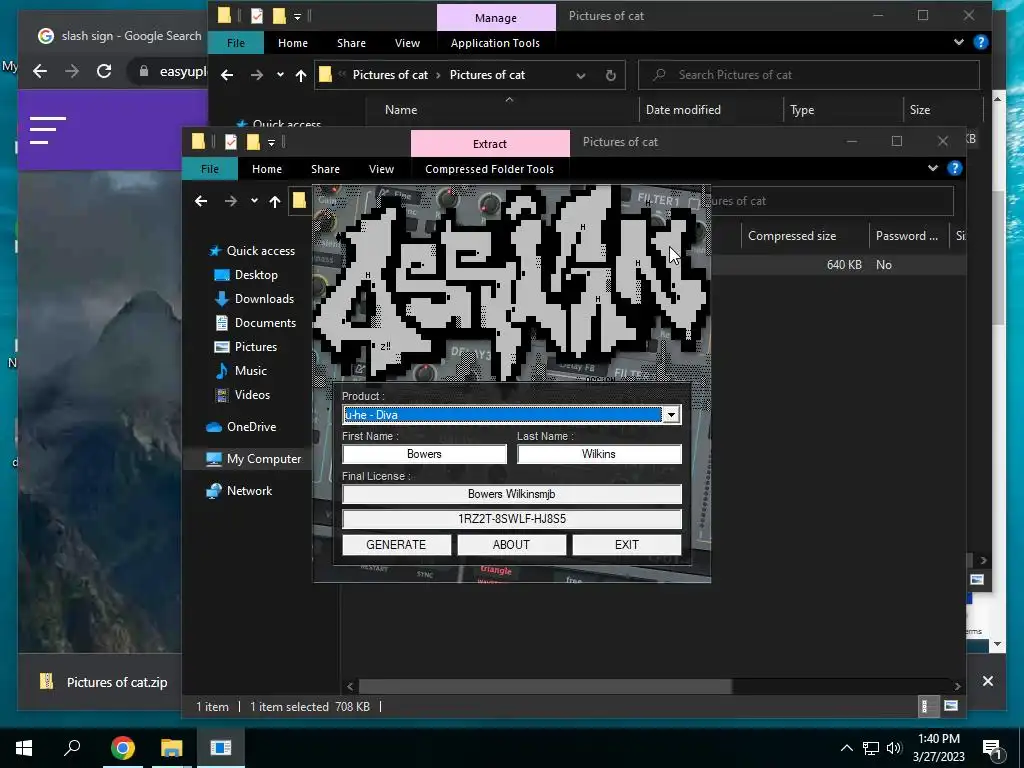
Task: Click GENERATE button in keygen
Action: tap(396, 545)
